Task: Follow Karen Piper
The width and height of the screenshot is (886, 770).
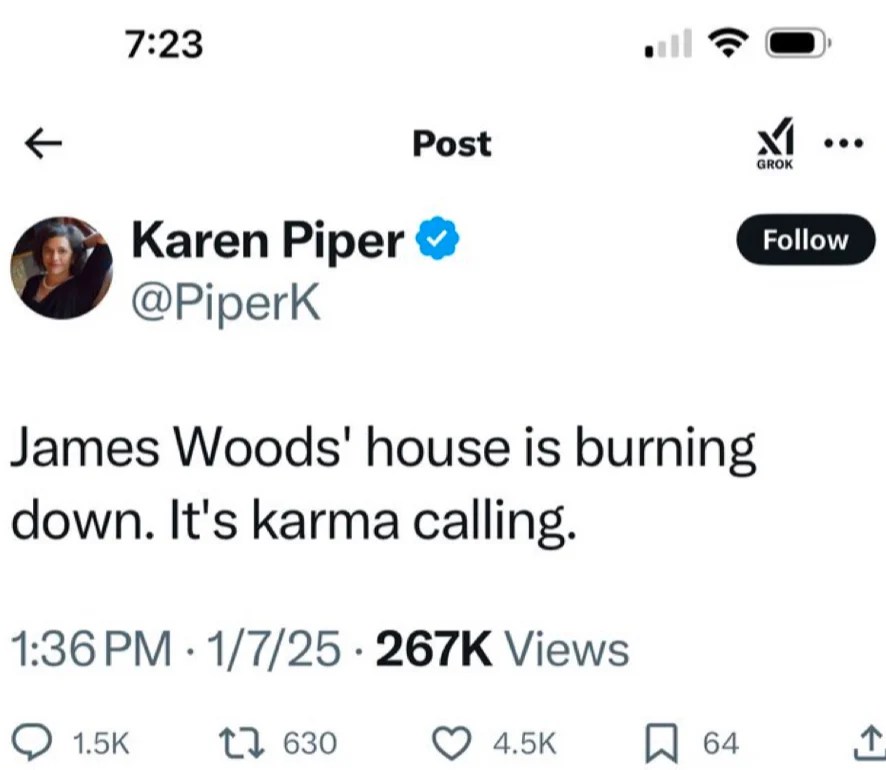Action: 805,240
